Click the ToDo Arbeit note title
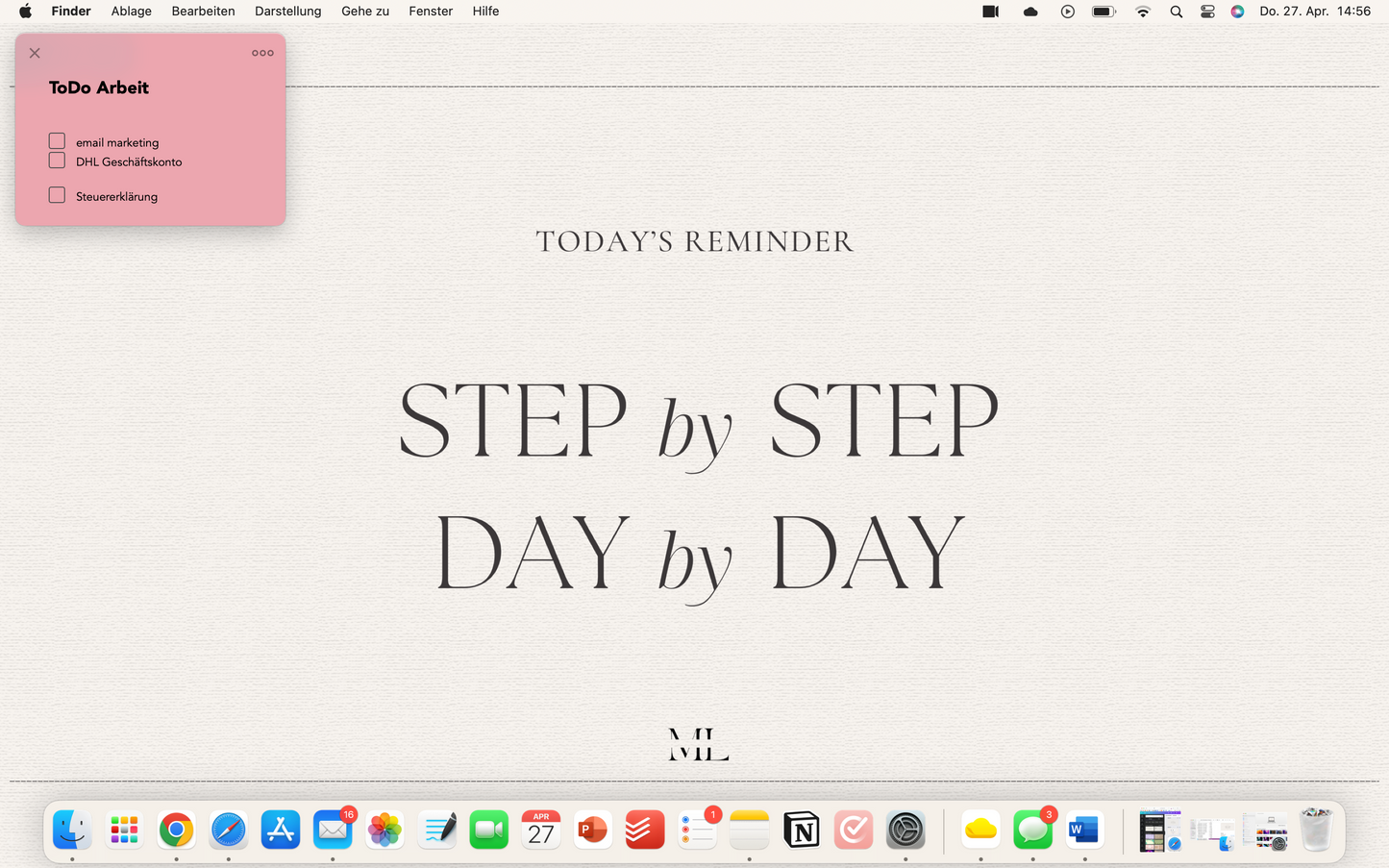The width and height of the screenshot is (1389, 868). coord(99,87)
